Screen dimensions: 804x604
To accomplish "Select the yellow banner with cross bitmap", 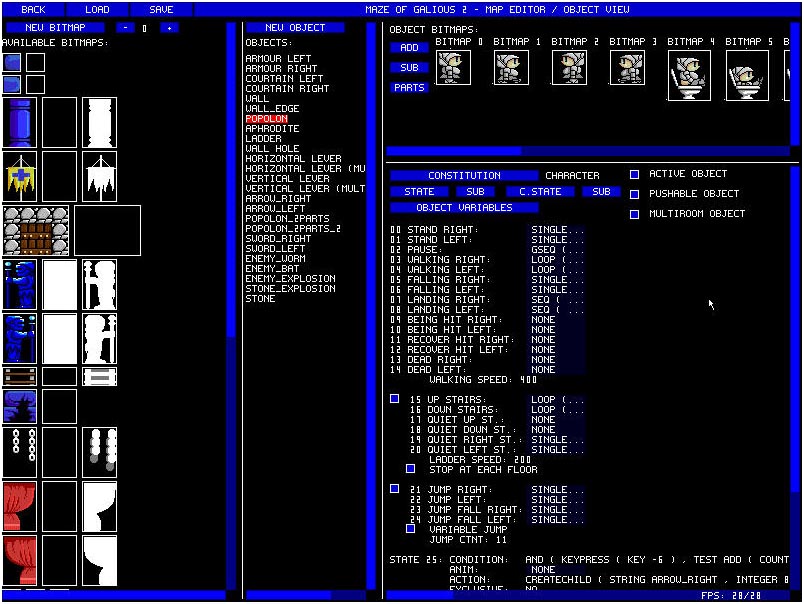I will click(19, 176).
